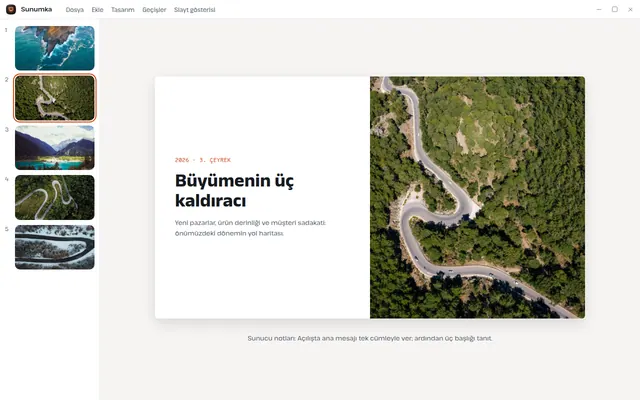Select slide 5 snowy road thumbnail

[55, 247]
